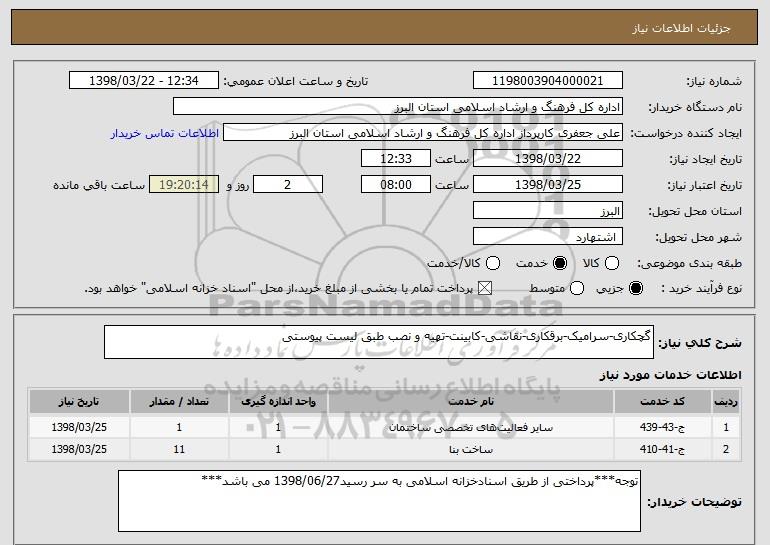Click the تاریخ نیاز column header
Image resolution: width=770 pixels, height=545 pixels.
pos(79,402)
